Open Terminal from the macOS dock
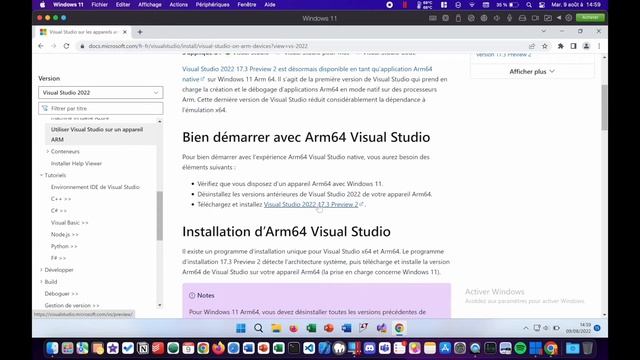The width and height of the screenshot is (640, 360). pos(294,348)
